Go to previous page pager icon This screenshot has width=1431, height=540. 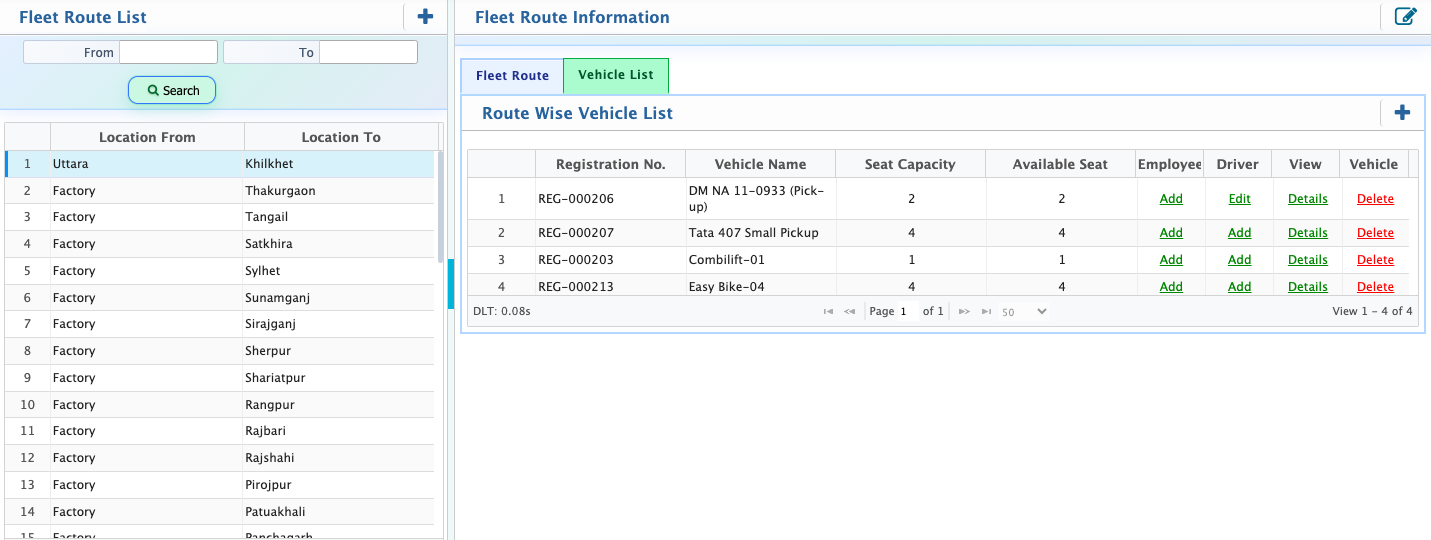[850, 312]
